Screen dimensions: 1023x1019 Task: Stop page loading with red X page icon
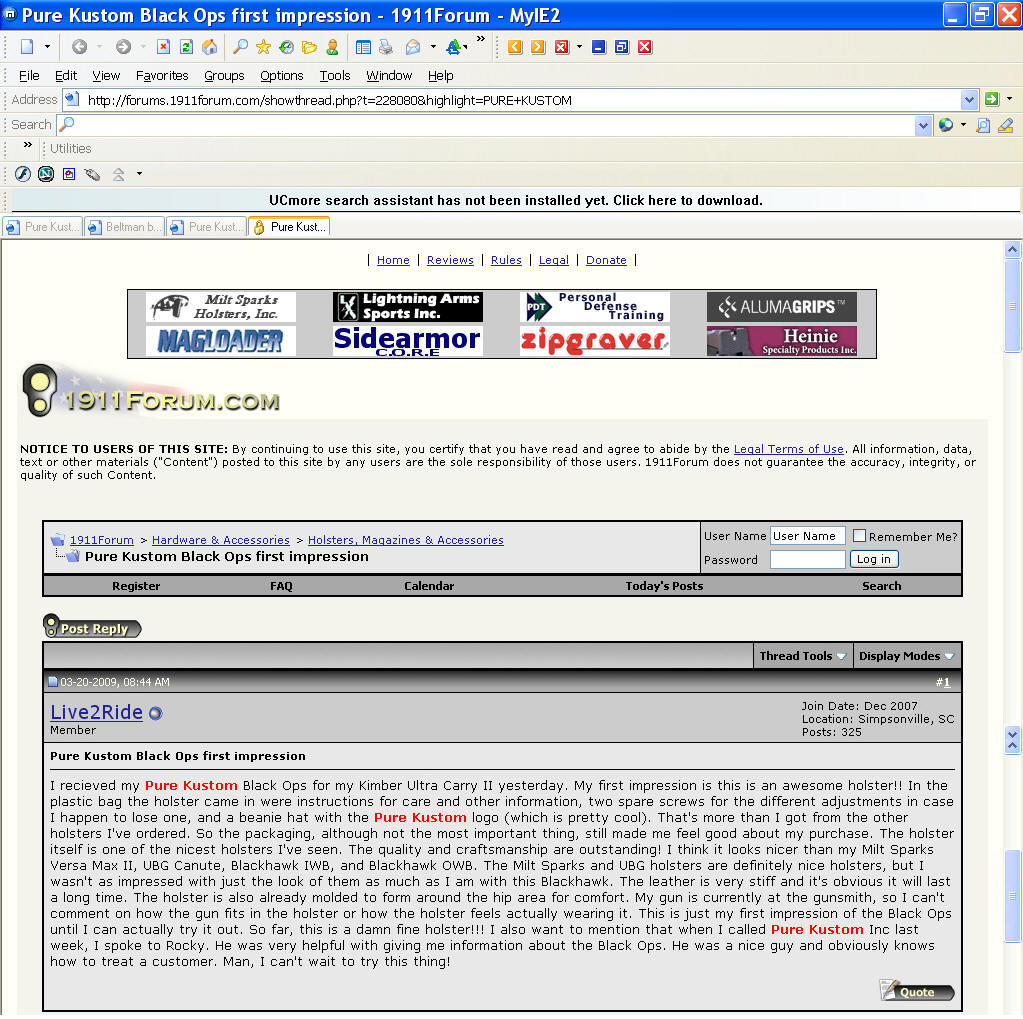click(x=163, y=47)
